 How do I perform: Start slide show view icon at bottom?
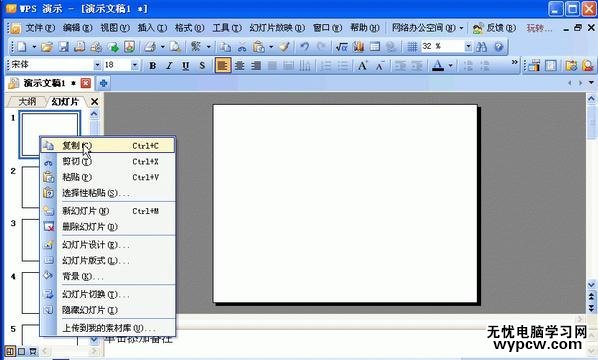click(33, 351)
